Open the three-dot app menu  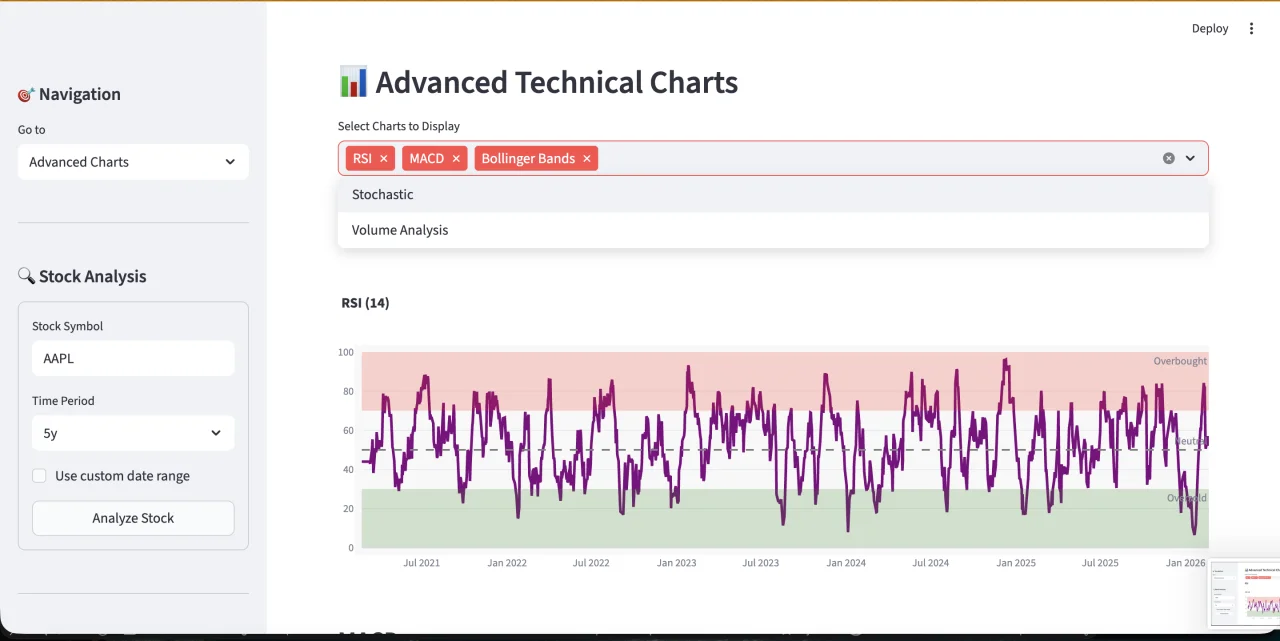tap(1251, 28)
